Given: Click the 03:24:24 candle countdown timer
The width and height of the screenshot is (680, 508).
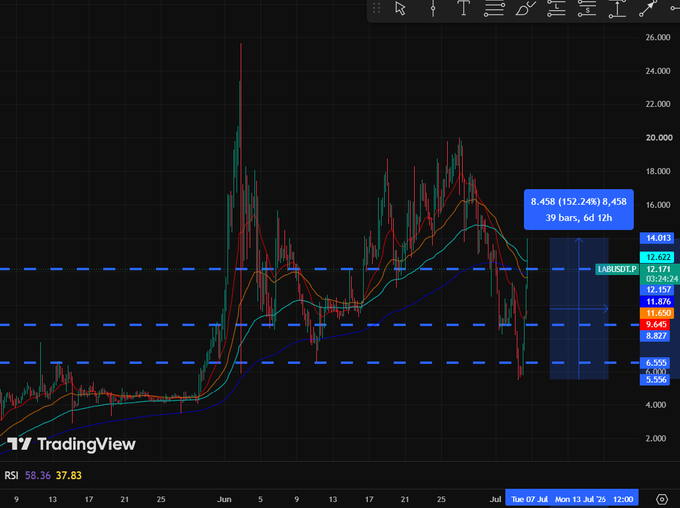Looking at the screenshot, I should 661,279.
